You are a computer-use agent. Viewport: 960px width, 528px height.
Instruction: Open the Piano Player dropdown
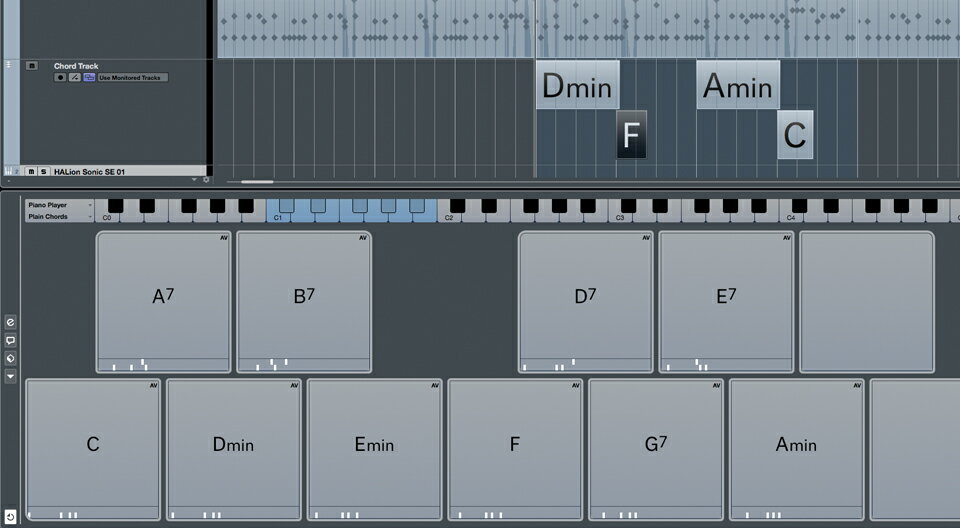pyautogui.click(x=59, y=205)
